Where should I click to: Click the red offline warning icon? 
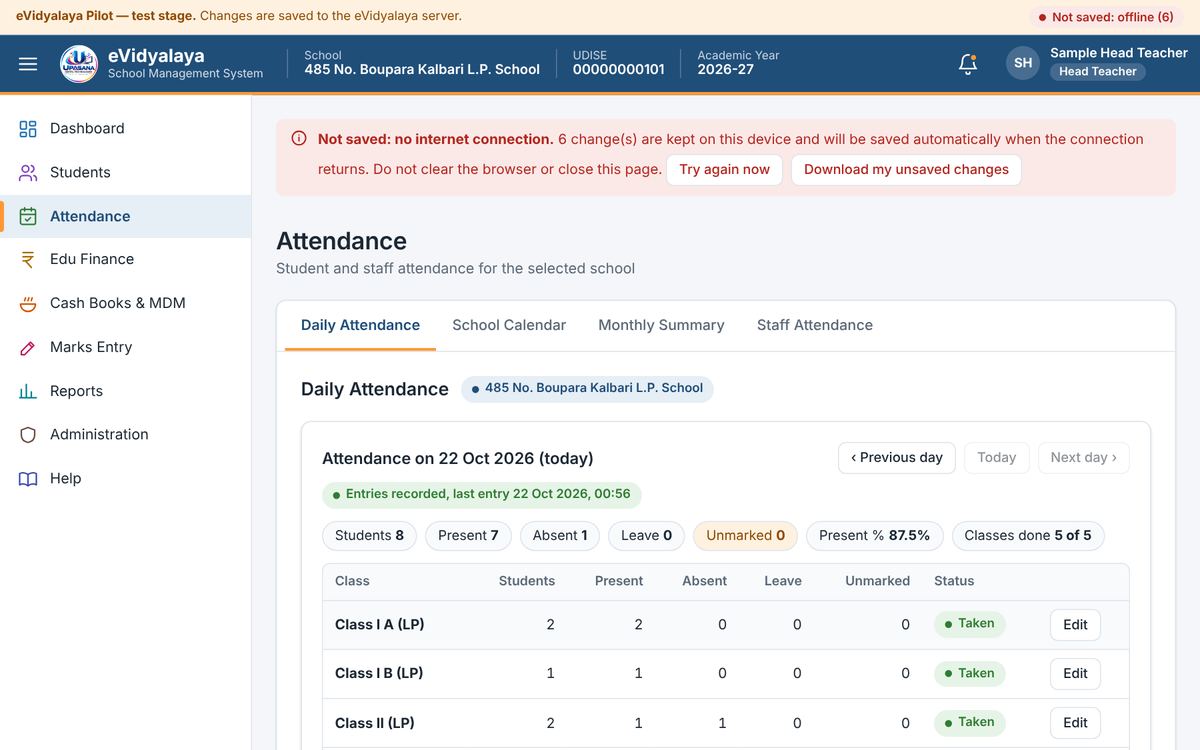click(299, 139)
